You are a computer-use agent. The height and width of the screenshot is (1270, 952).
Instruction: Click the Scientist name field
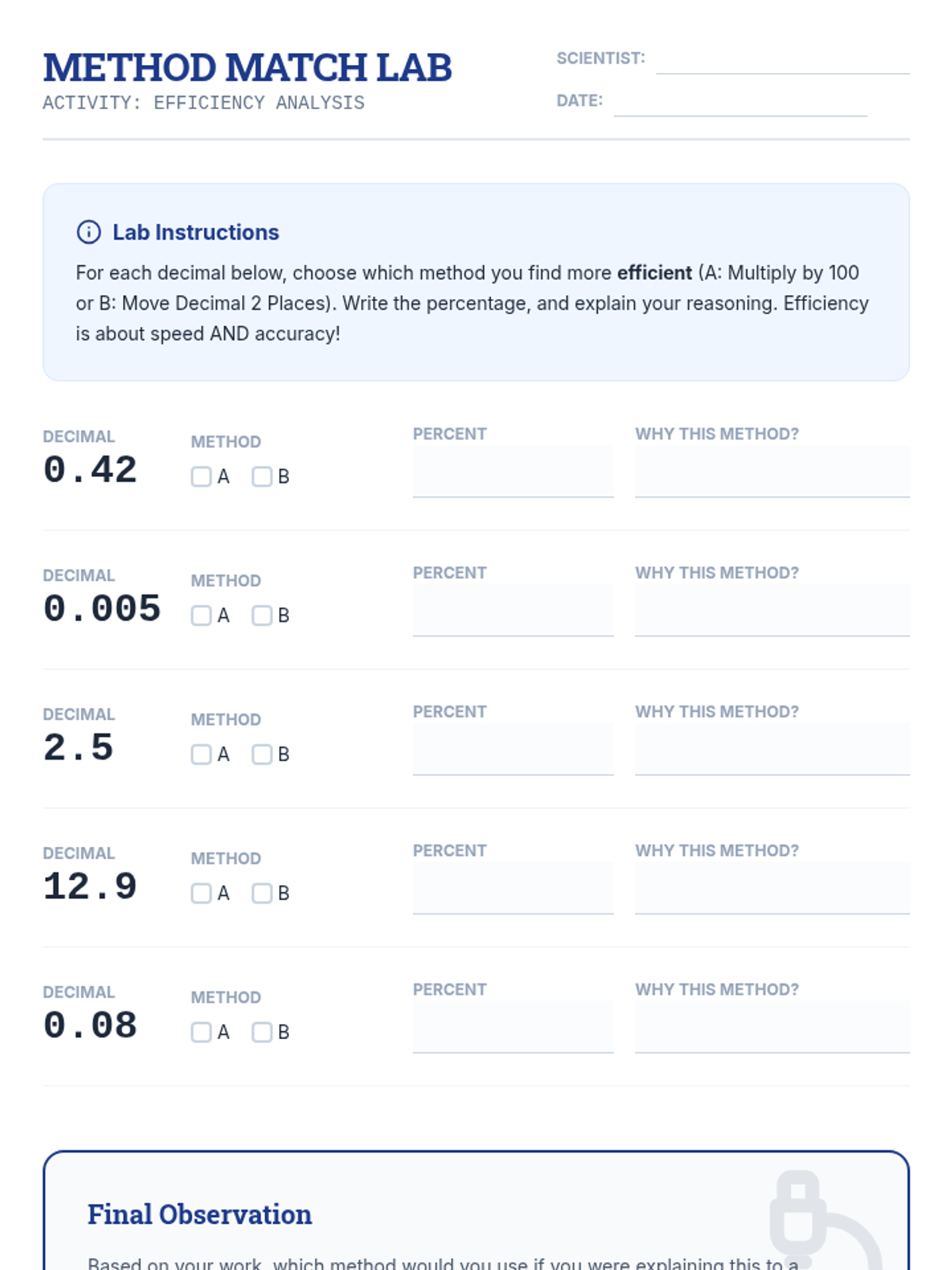pos(783,60)
